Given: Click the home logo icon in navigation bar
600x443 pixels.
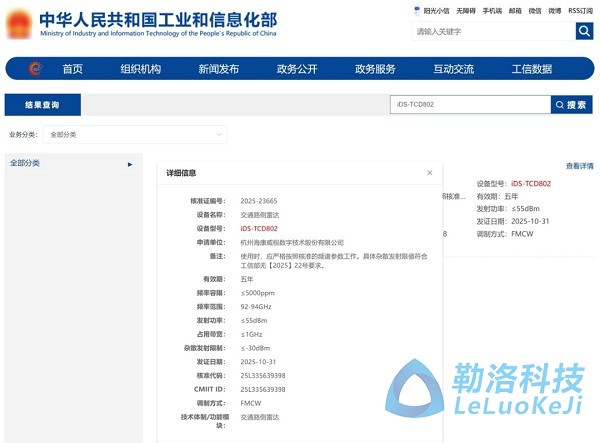Looking at the screenshot, I should click(x=35, y=69).
